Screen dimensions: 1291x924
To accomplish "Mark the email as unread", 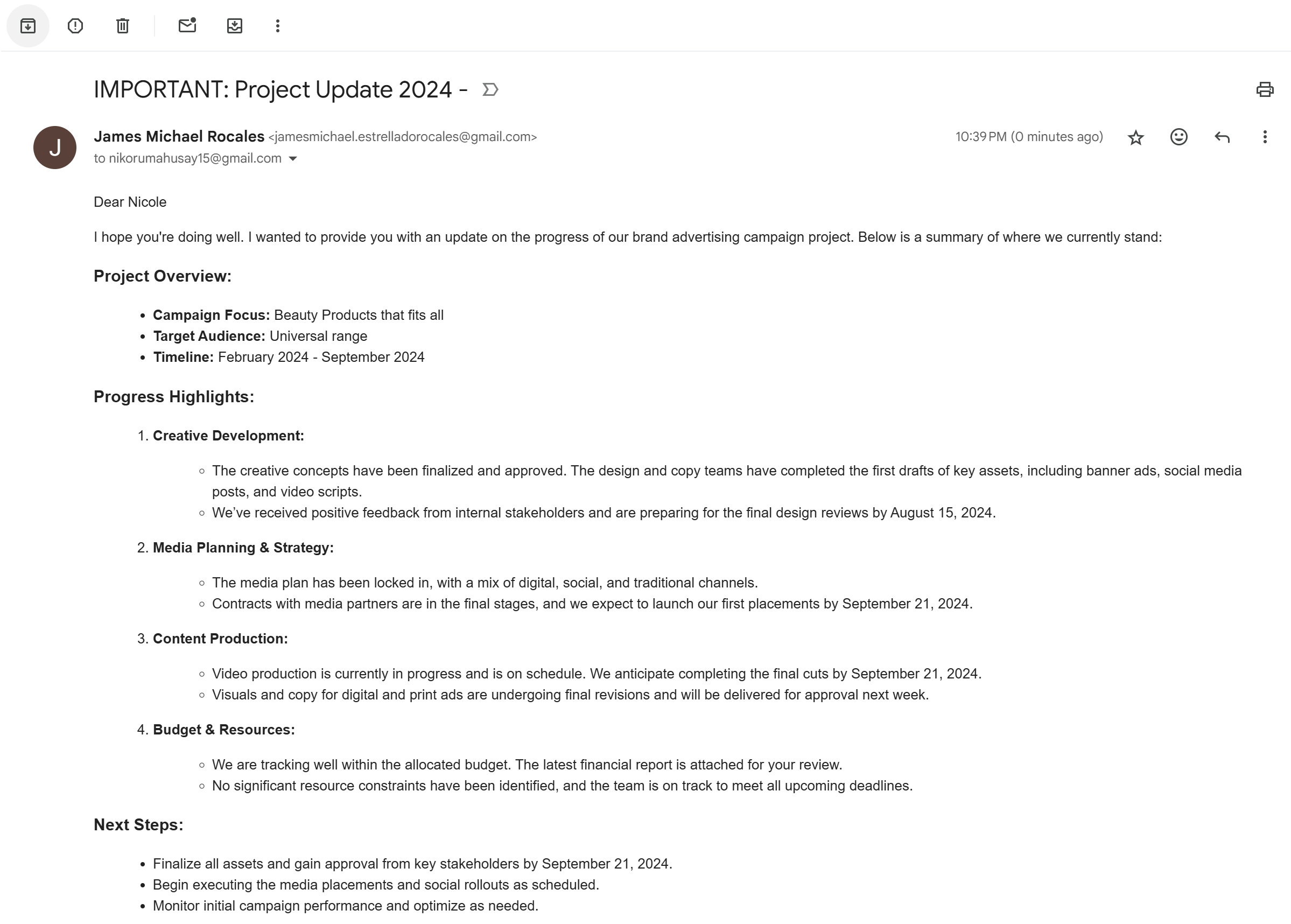I will (x=187, y=26).
